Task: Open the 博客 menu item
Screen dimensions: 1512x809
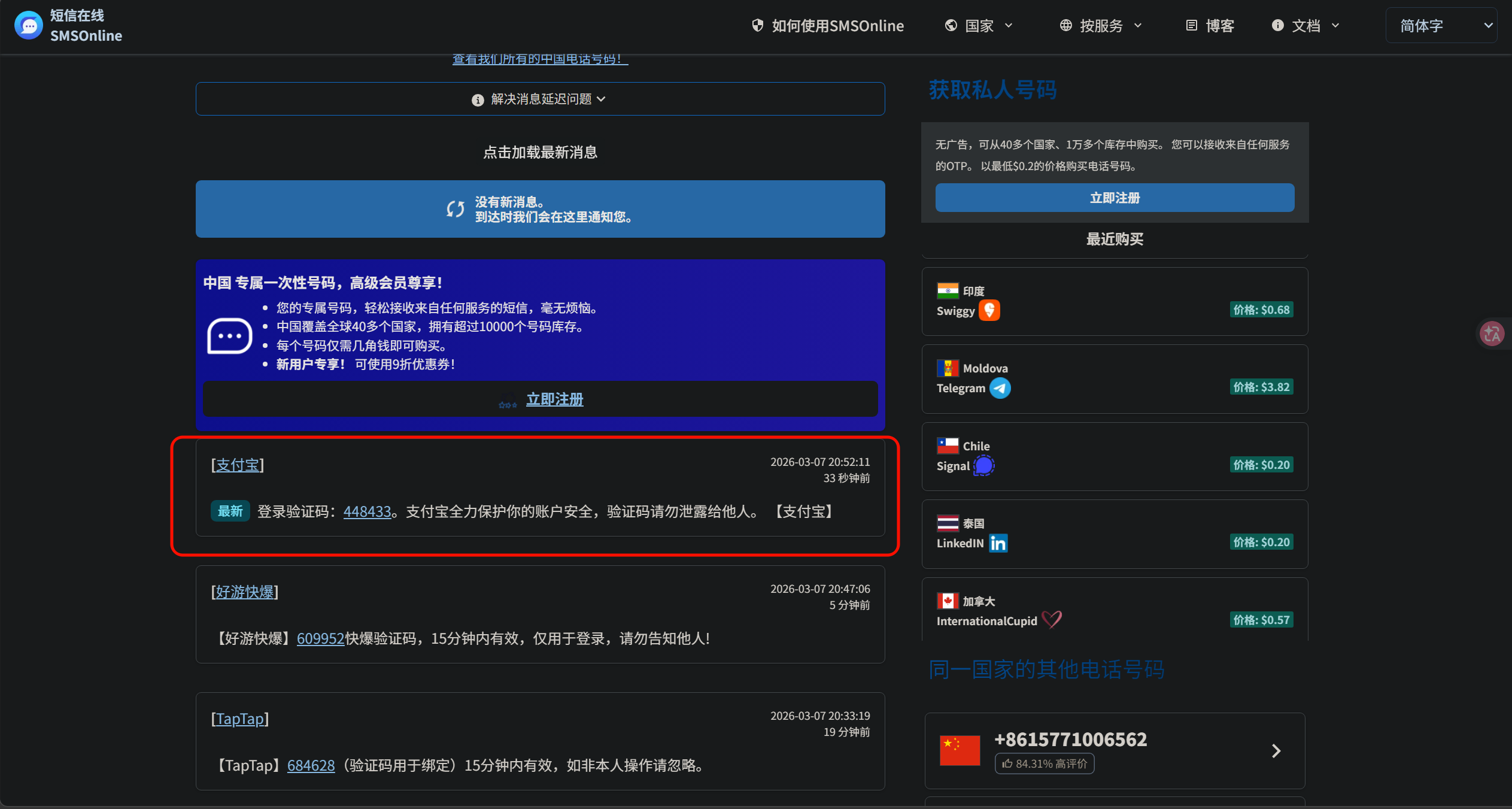Action: (1210, 26)
